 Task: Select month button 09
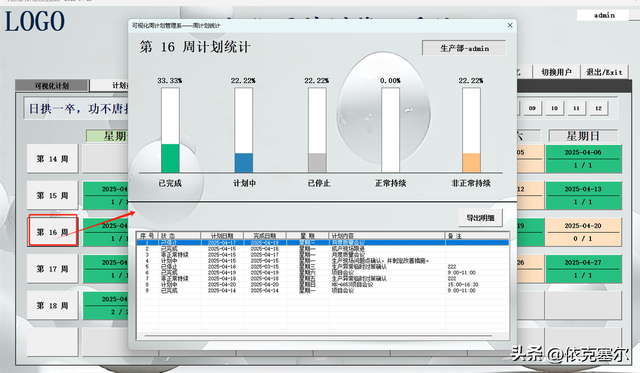point(532,108)
